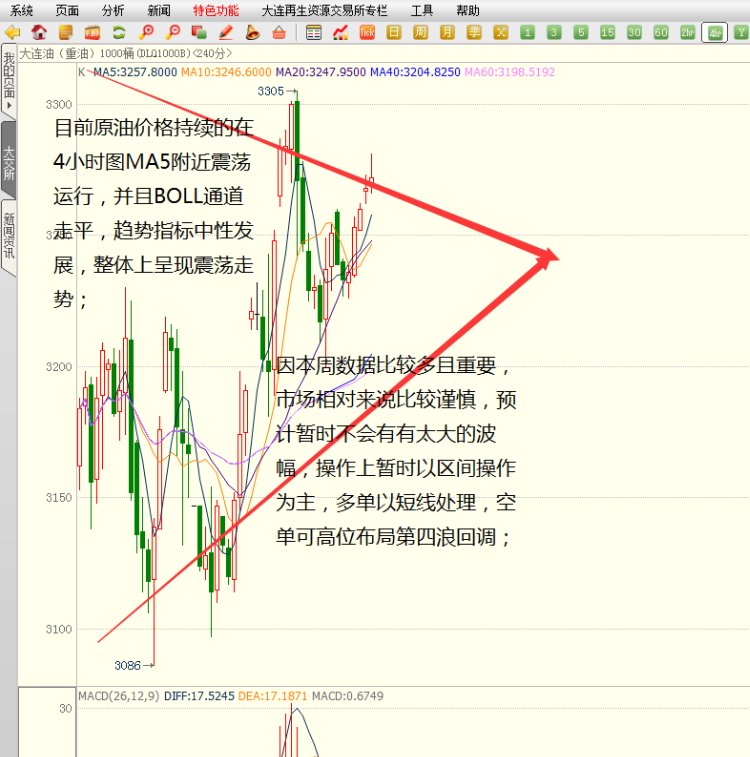
Task: Click the MA60:3198.5192 indicator label
Action: [510, 72]
